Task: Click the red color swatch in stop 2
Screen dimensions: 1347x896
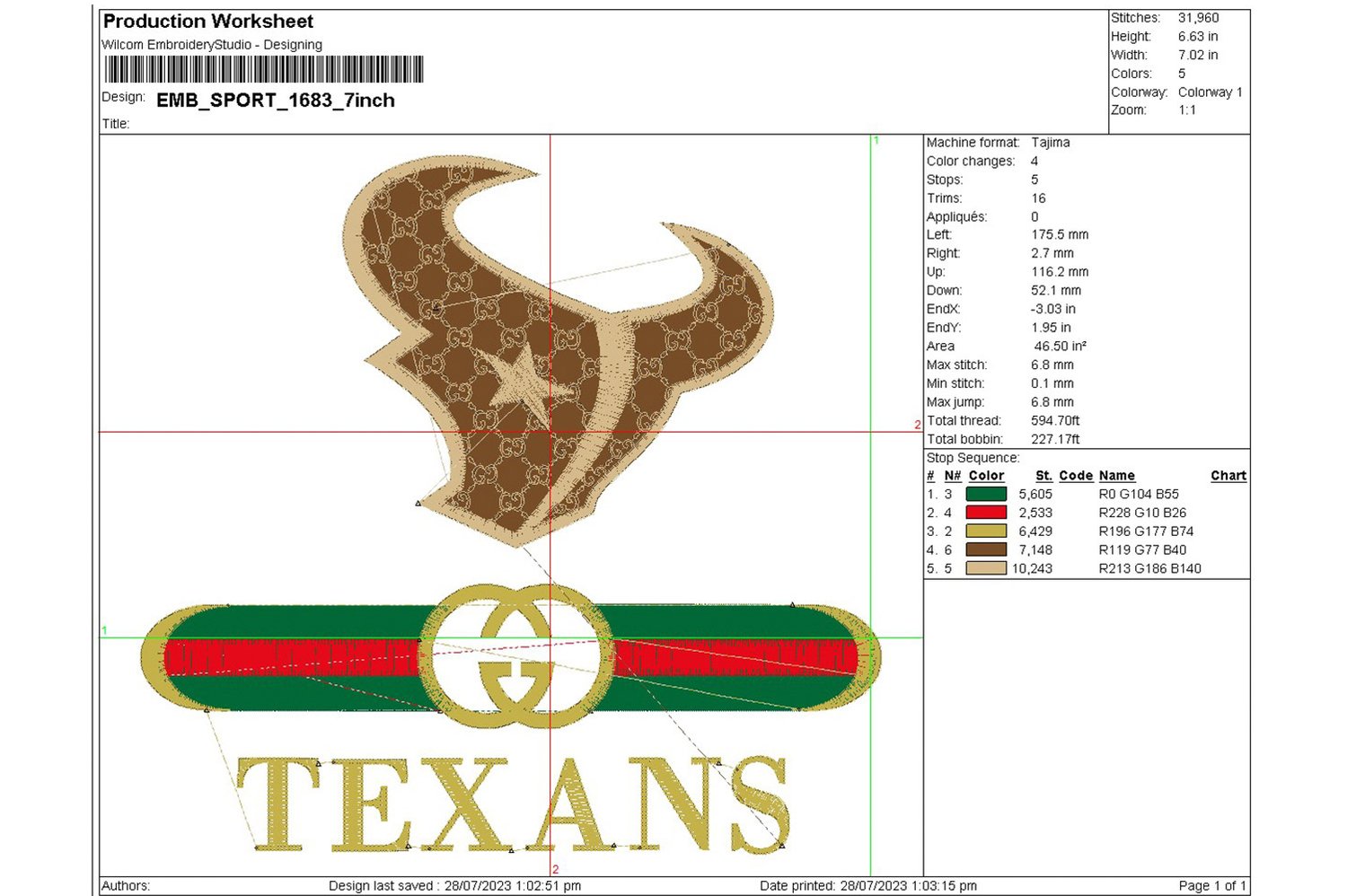Action: 986,513
